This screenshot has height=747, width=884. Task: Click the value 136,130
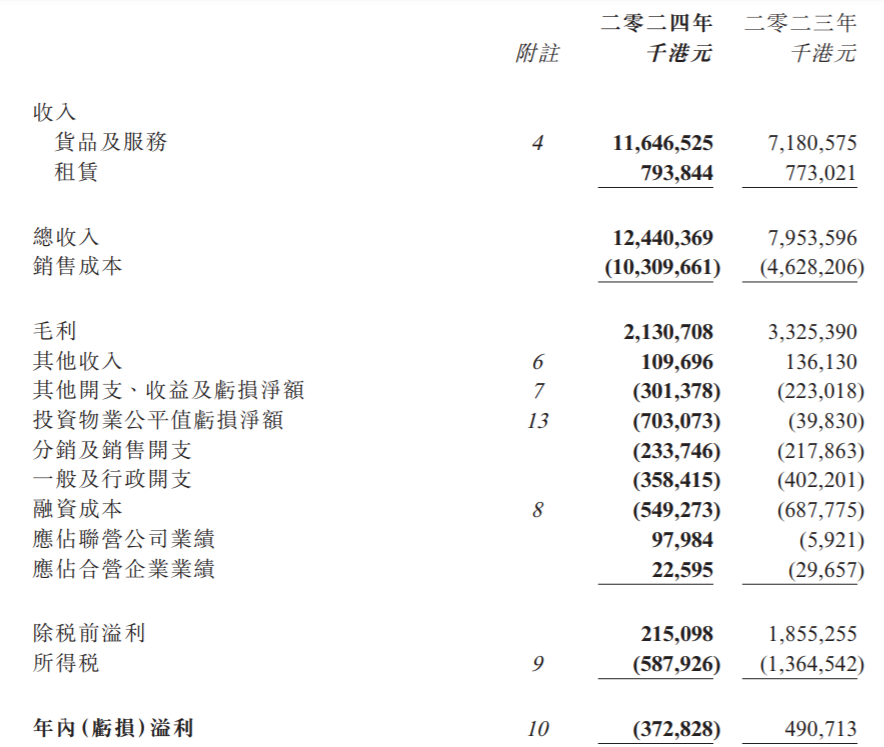click(x=821, y=362)
